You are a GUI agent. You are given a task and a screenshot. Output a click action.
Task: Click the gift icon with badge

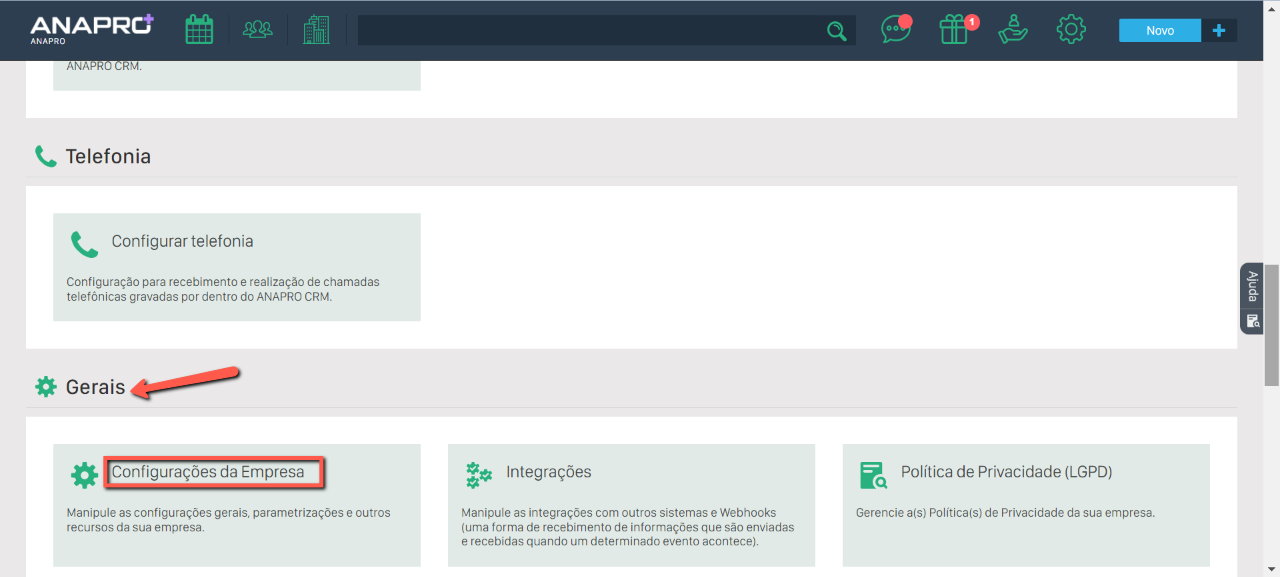(955, 30)
